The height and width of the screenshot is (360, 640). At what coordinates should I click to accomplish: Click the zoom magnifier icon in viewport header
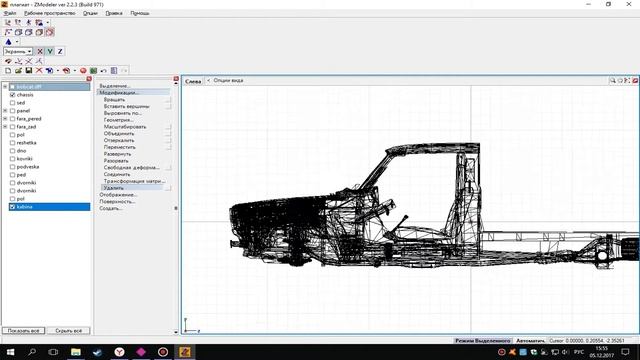tap(613, 81)
